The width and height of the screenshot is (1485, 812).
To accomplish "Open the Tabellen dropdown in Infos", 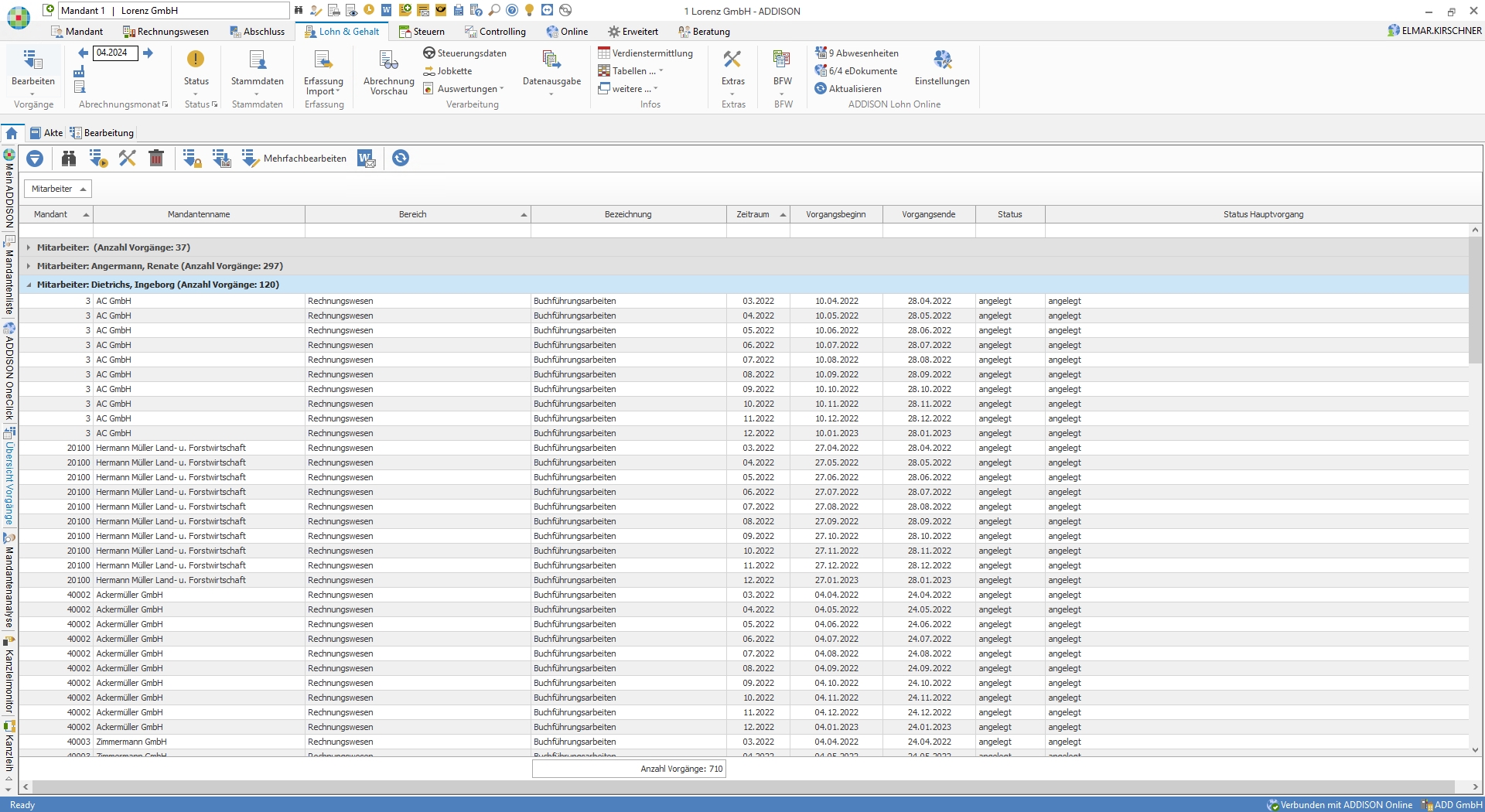I will click(631, 71).
